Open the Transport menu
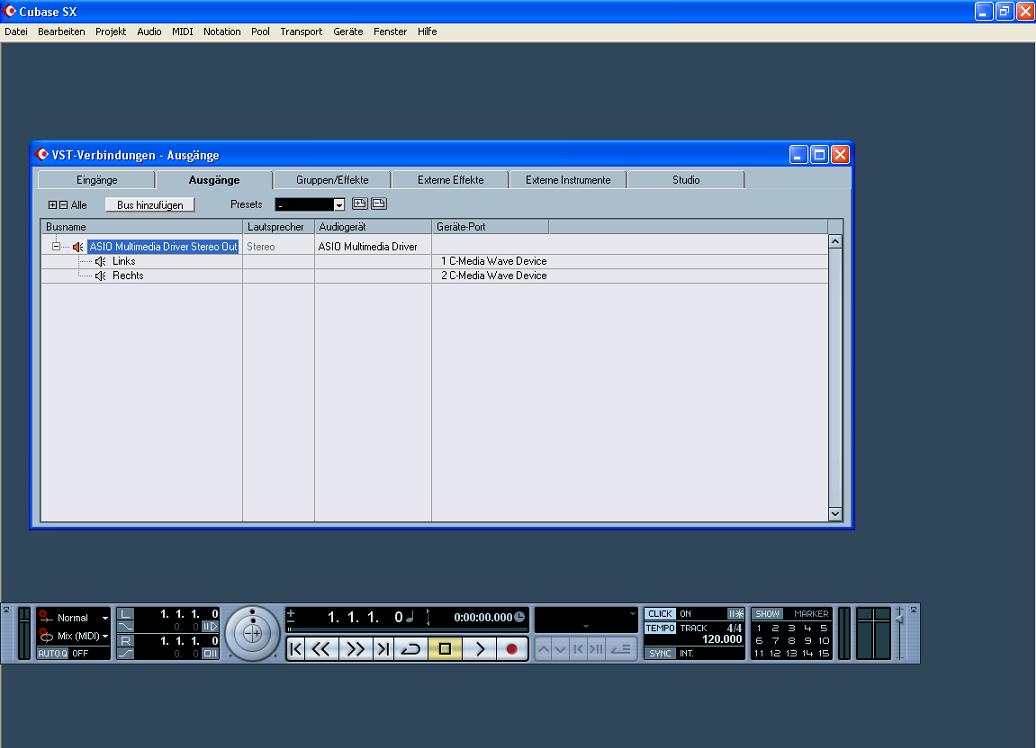The height and width of the screenshot is (748, 1036). click(301, 32)
